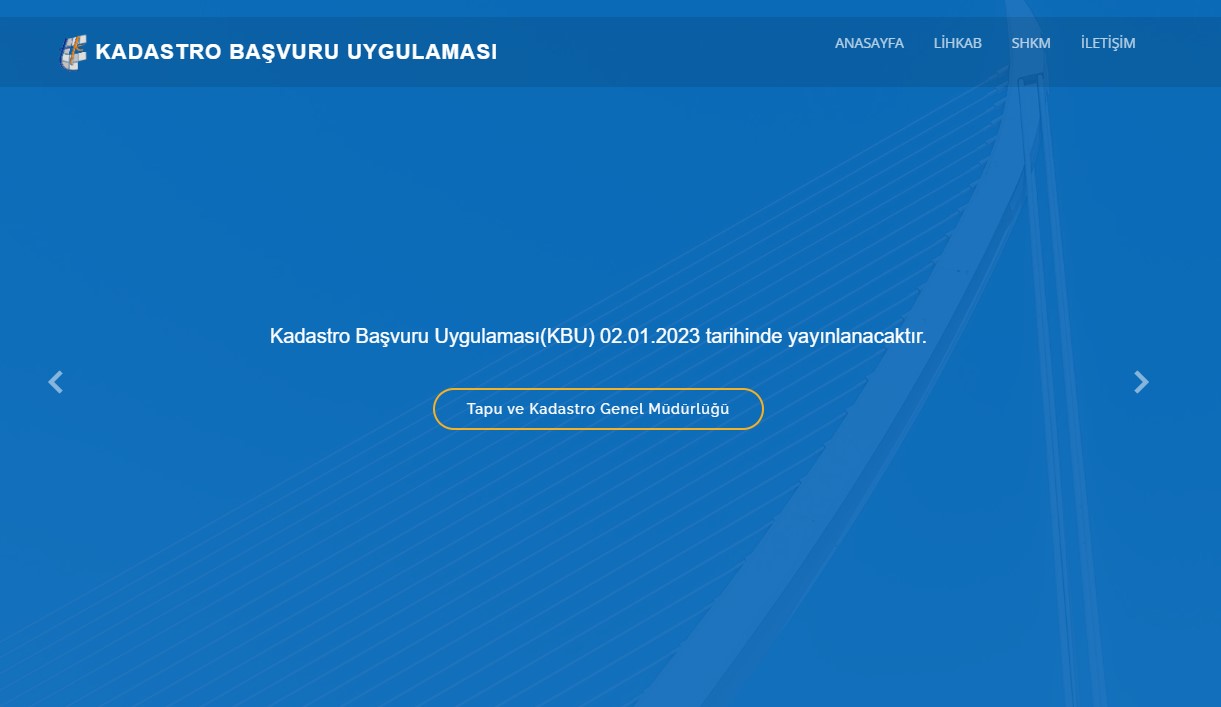1221x707 pixels.
Task: Open the KADASTRO BAŞVURU UYGULAMASI site title
Action: point(296,52)
